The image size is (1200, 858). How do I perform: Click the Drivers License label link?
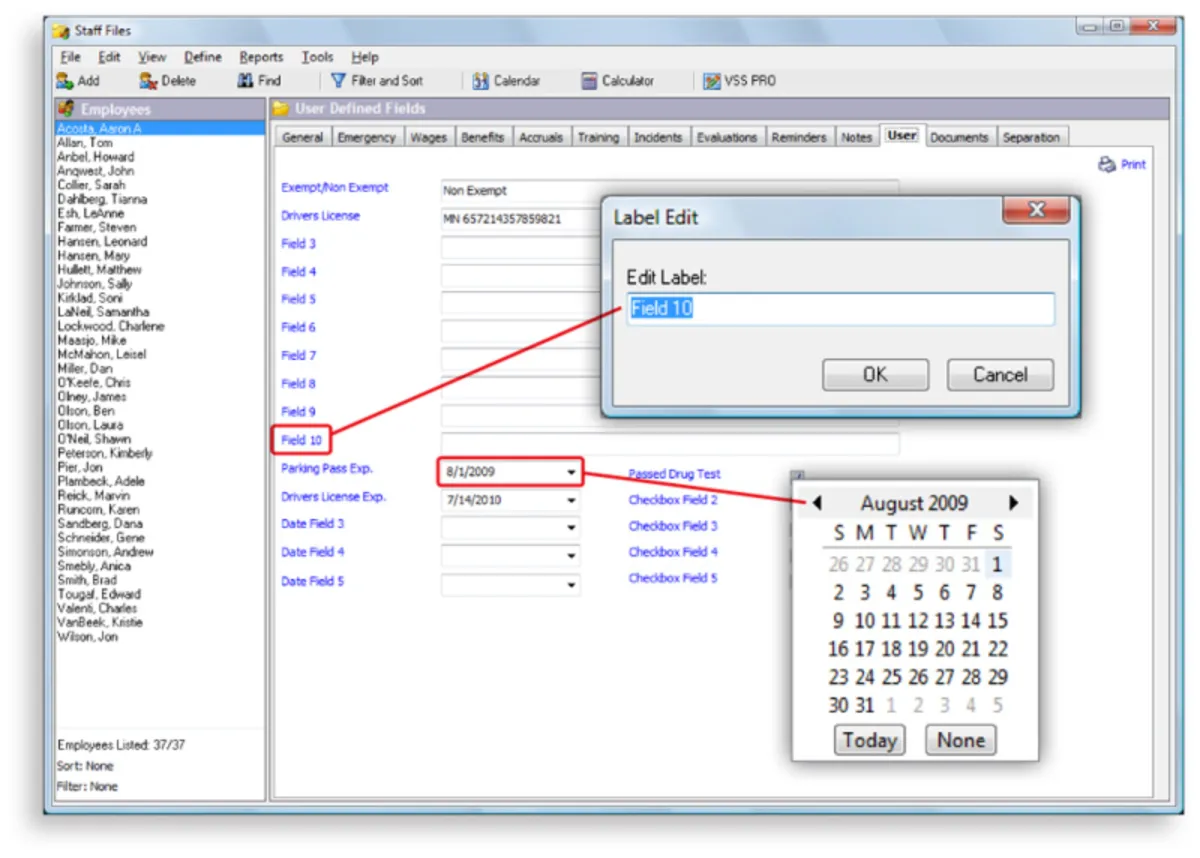pyautogui.click(x=320, y=216)
